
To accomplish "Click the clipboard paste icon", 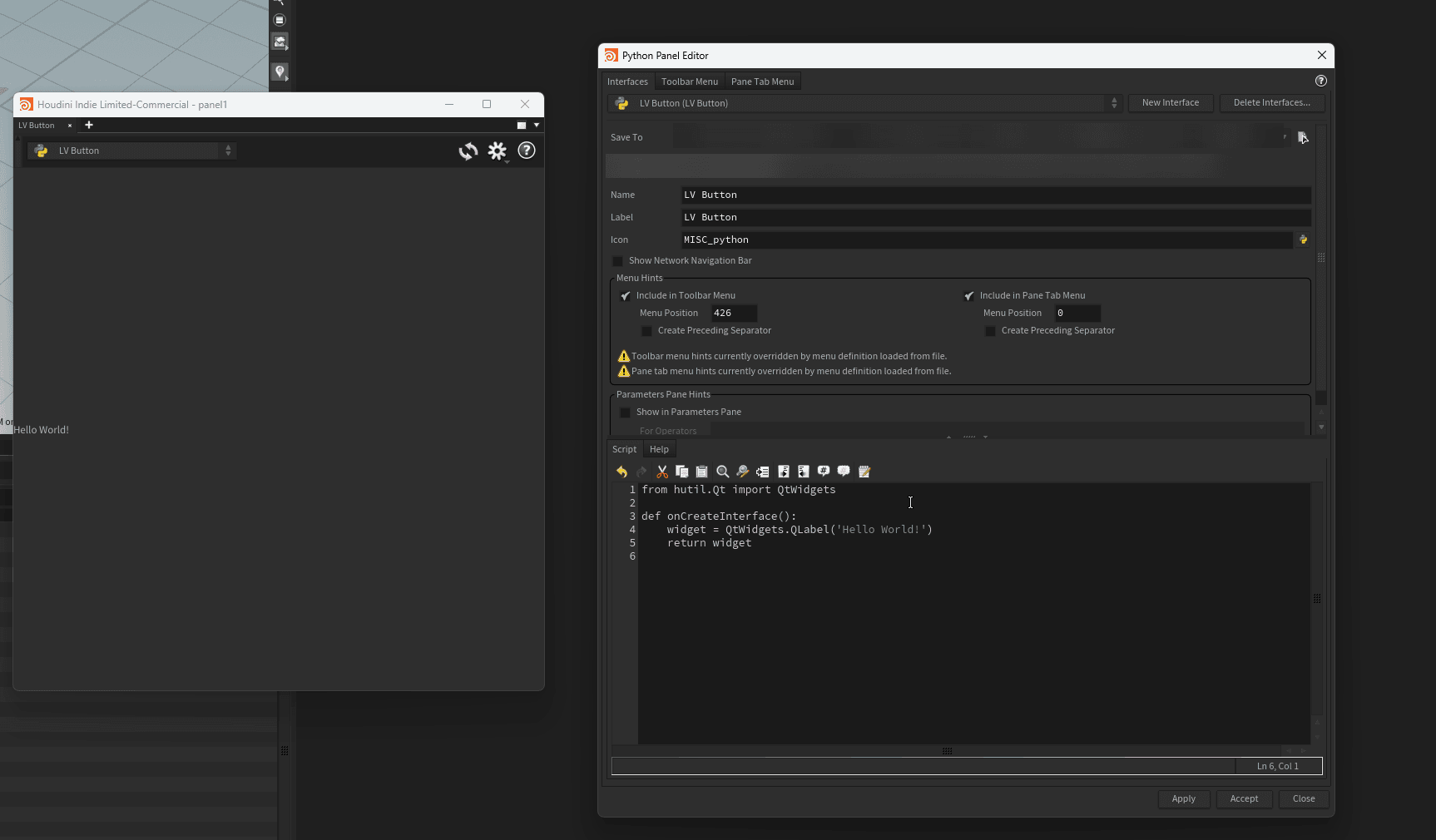I will (x=701, y=472).
